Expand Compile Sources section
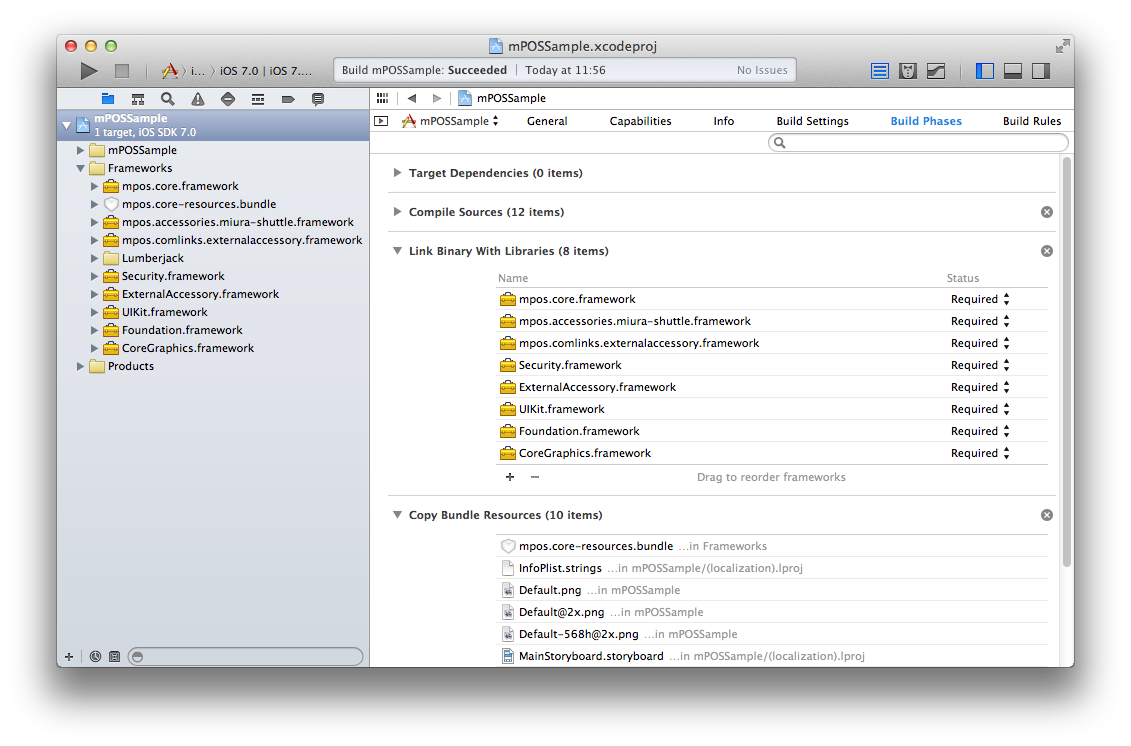This screenshot has width=1131, height=746. click(397, 212)
